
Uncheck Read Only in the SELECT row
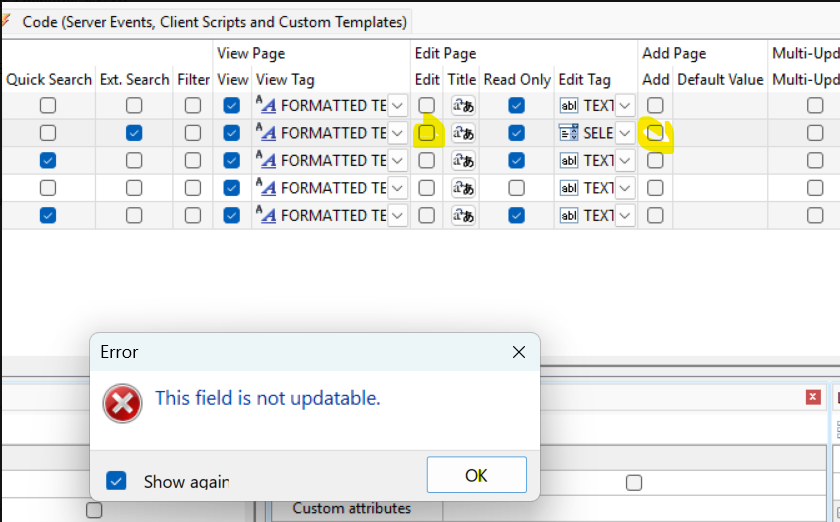tap(516, 133)
